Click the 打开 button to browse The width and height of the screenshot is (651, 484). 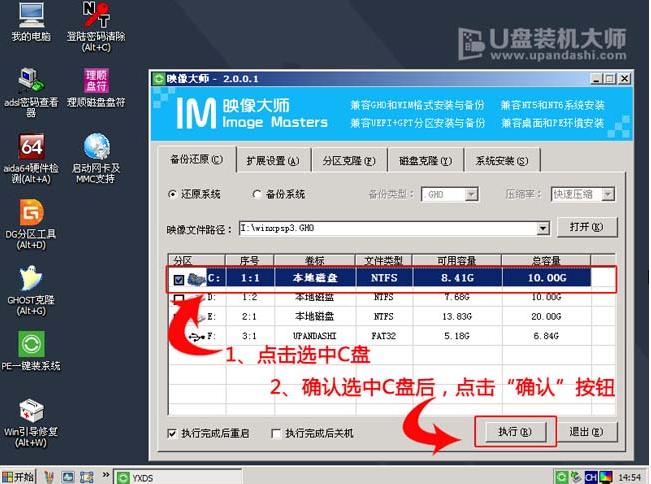[x=585, y=228]
